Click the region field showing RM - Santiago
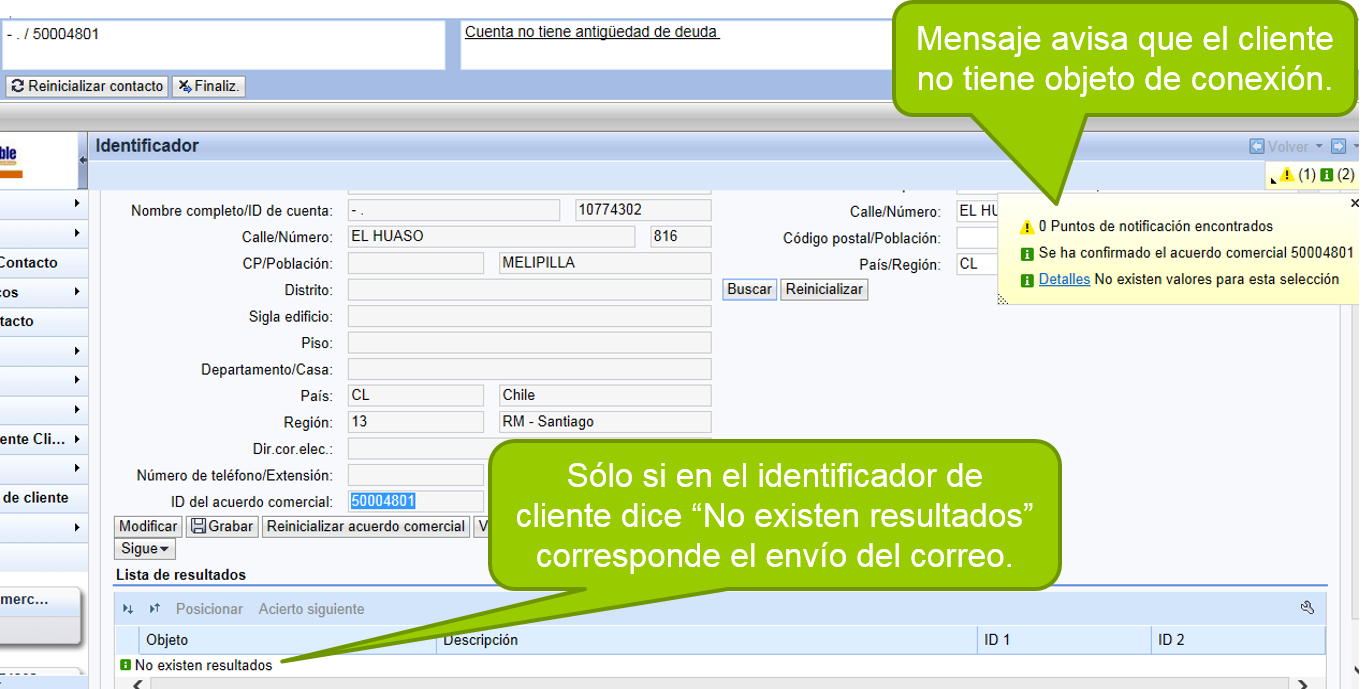The image size is (1364, 689). 605,422
